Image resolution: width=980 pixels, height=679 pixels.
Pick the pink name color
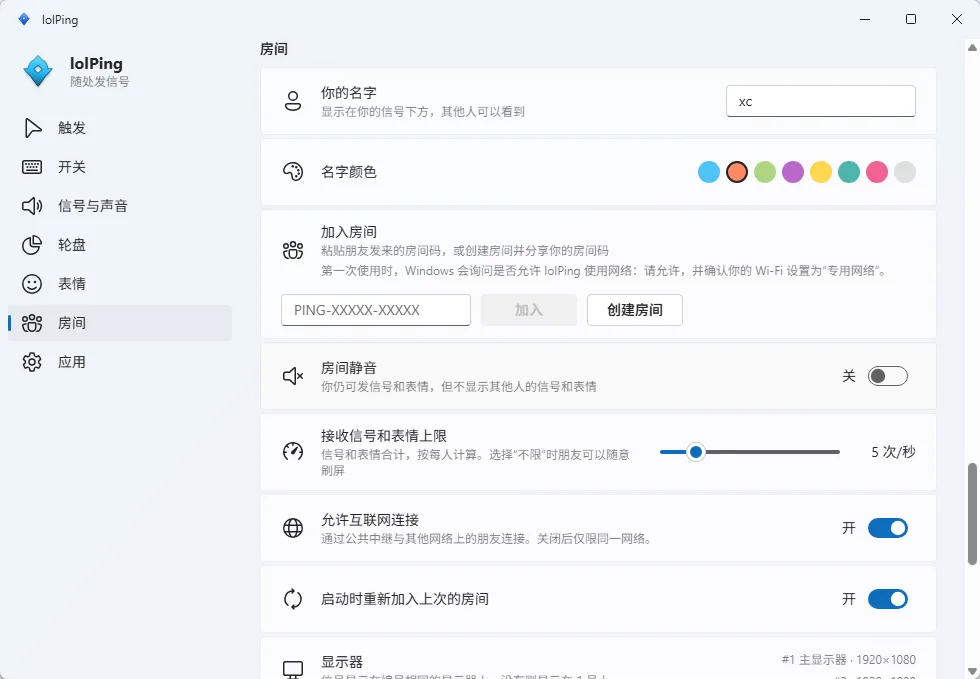click(877, 172)
